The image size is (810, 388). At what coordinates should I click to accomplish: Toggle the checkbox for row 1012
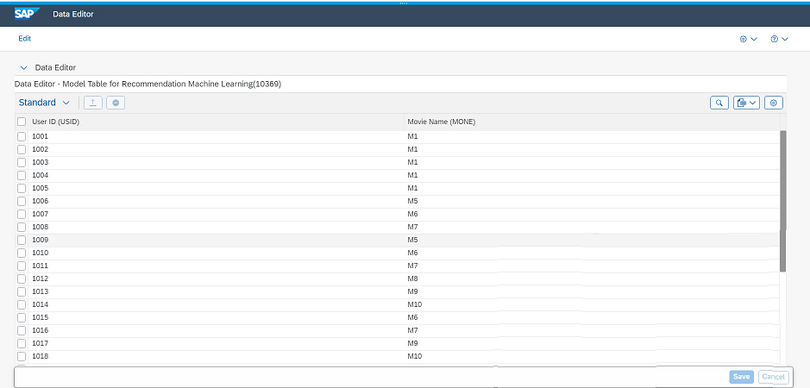[x=22, y=278]
